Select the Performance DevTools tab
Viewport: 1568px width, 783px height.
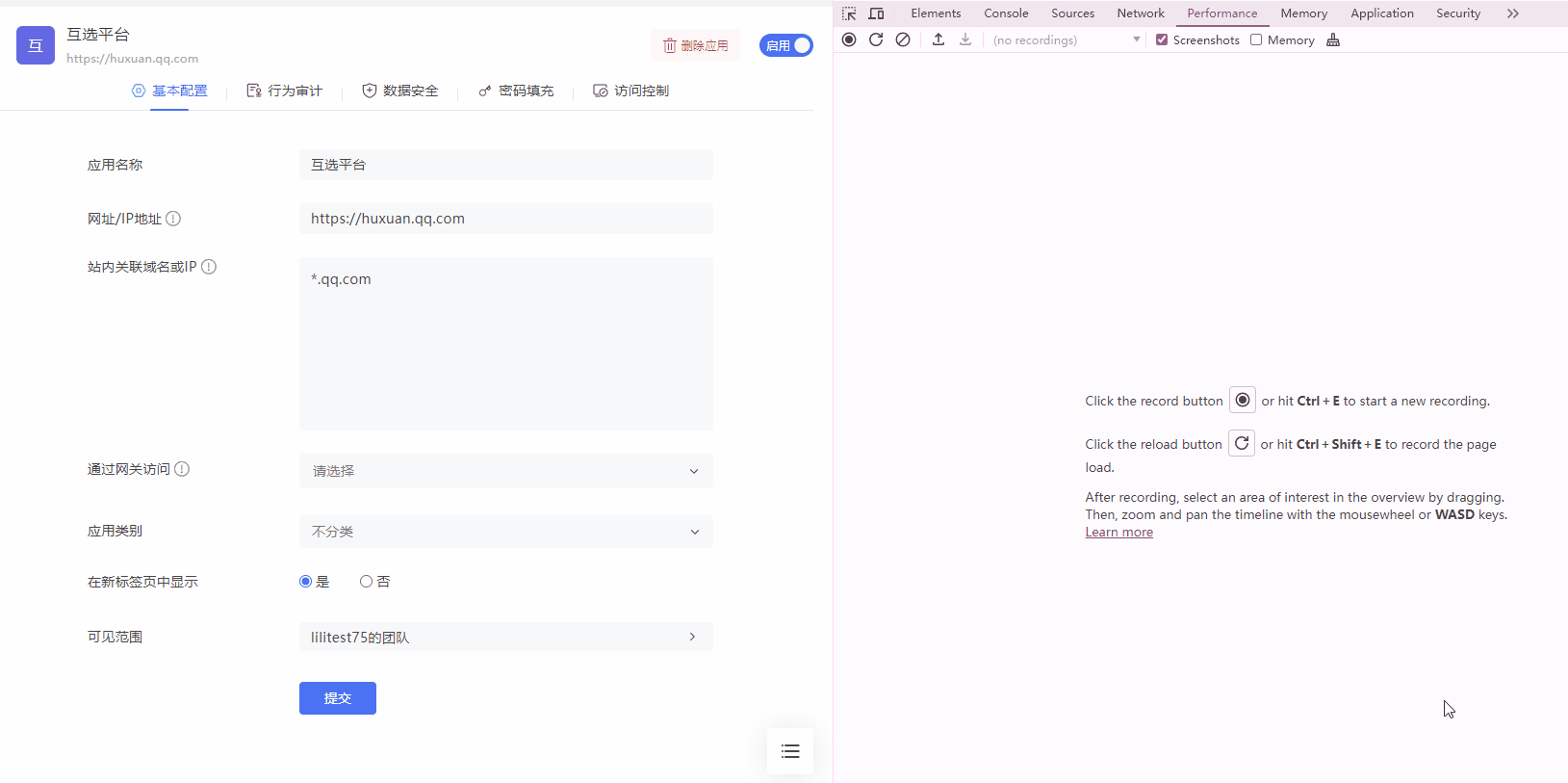[1222, 13]
